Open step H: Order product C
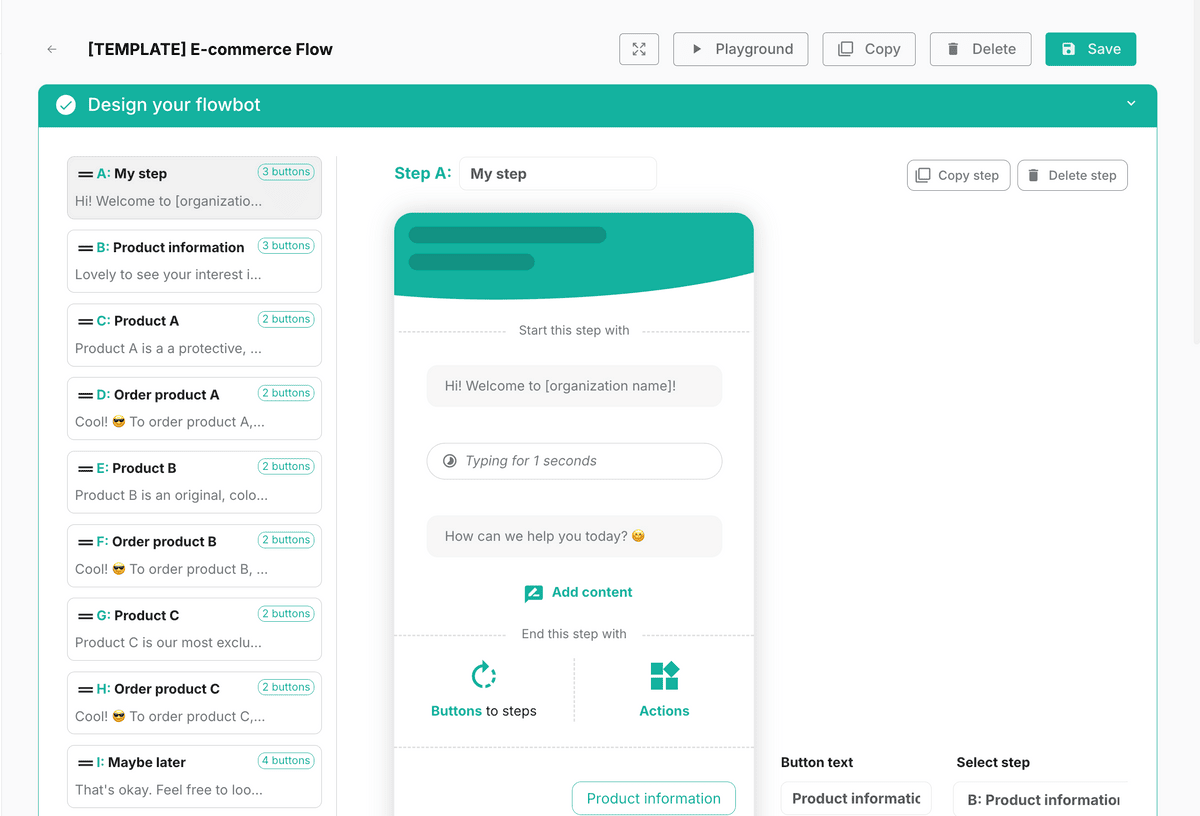Viewport: 1200px width, 816px height. point(194,703)
